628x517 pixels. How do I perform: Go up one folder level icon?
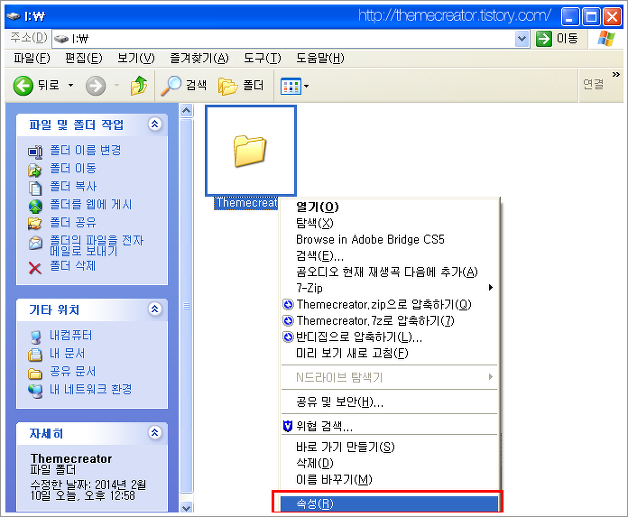pos(139,85)
